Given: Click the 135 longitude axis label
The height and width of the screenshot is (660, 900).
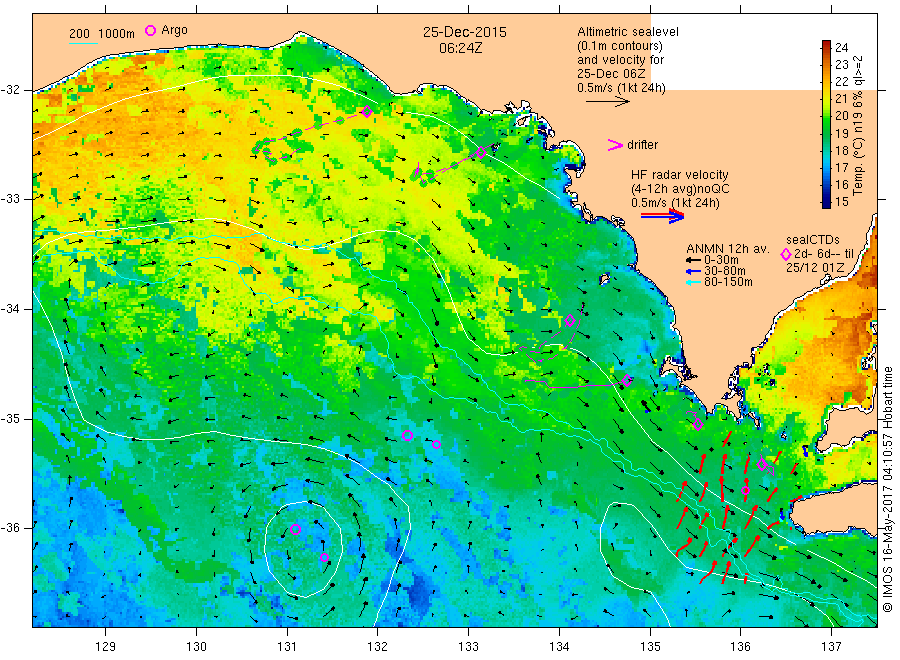Looking at the screenshot, I should click(x=650, y=647).
